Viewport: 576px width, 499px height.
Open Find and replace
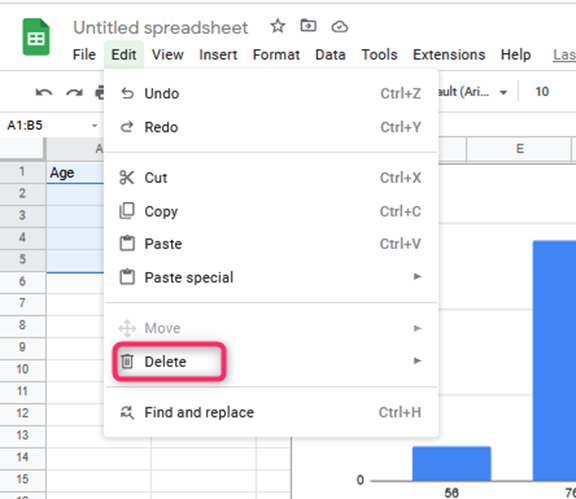point(271,412)
